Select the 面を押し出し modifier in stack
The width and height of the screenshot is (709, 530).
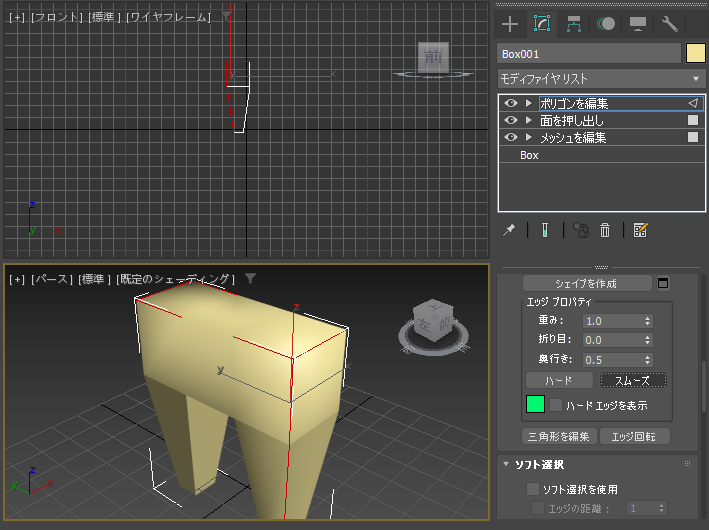pos(572,120)
